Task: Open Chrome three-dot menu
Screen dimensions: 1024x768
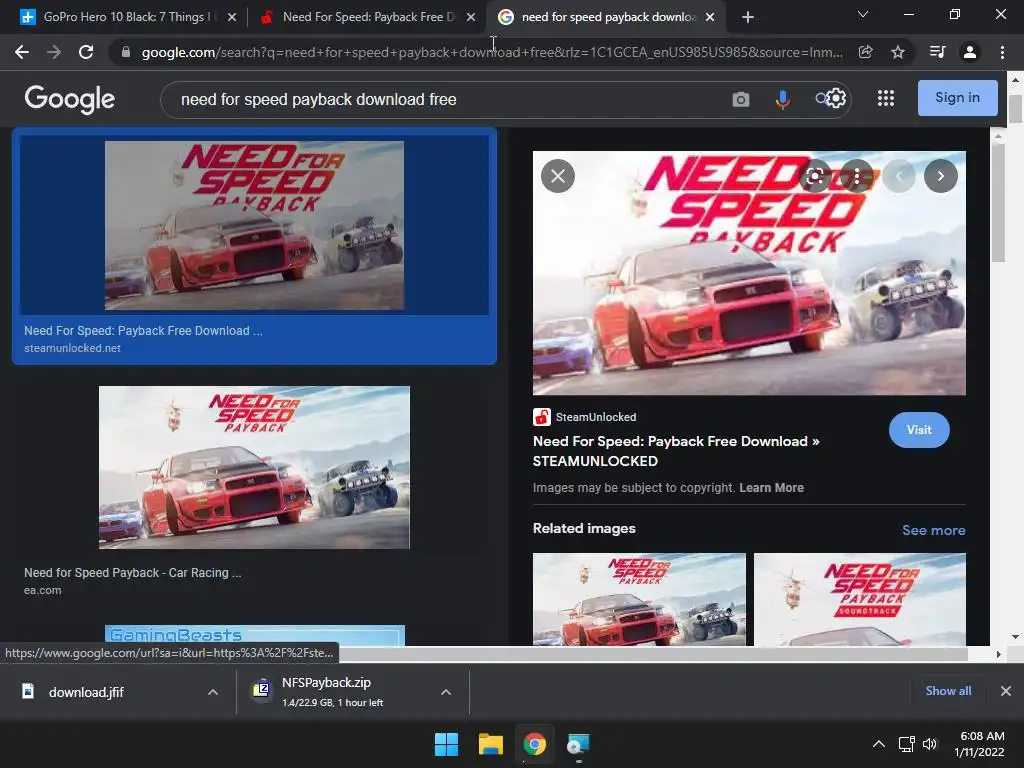Action: coord(1002,52)
